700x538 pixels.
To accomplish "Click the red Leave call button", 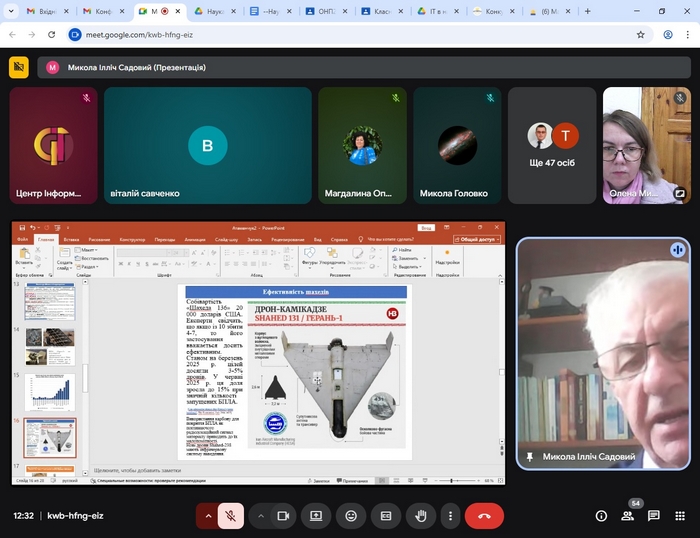I will 484,516.
